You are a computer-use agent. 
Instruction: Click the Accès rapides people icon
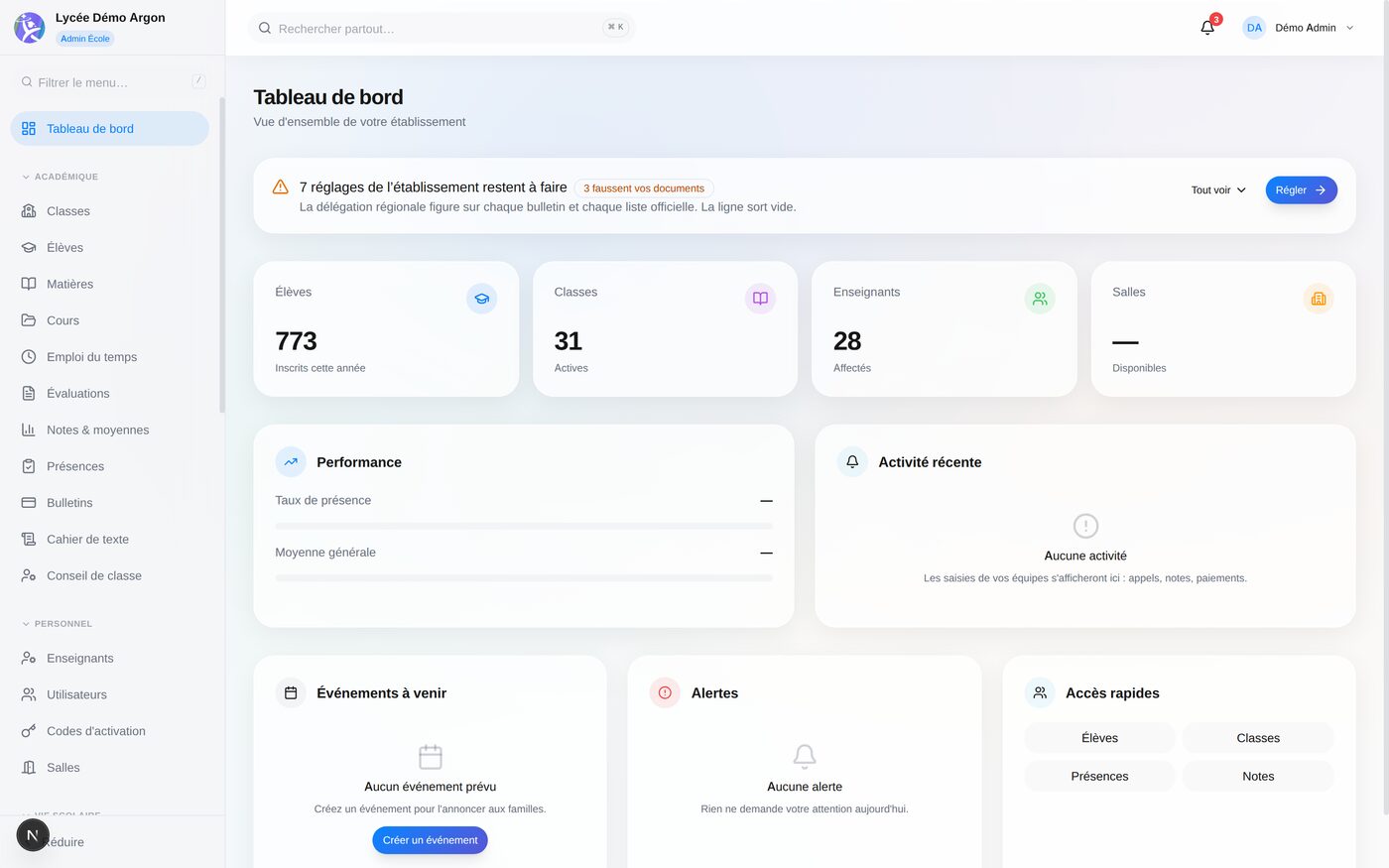1040,693
